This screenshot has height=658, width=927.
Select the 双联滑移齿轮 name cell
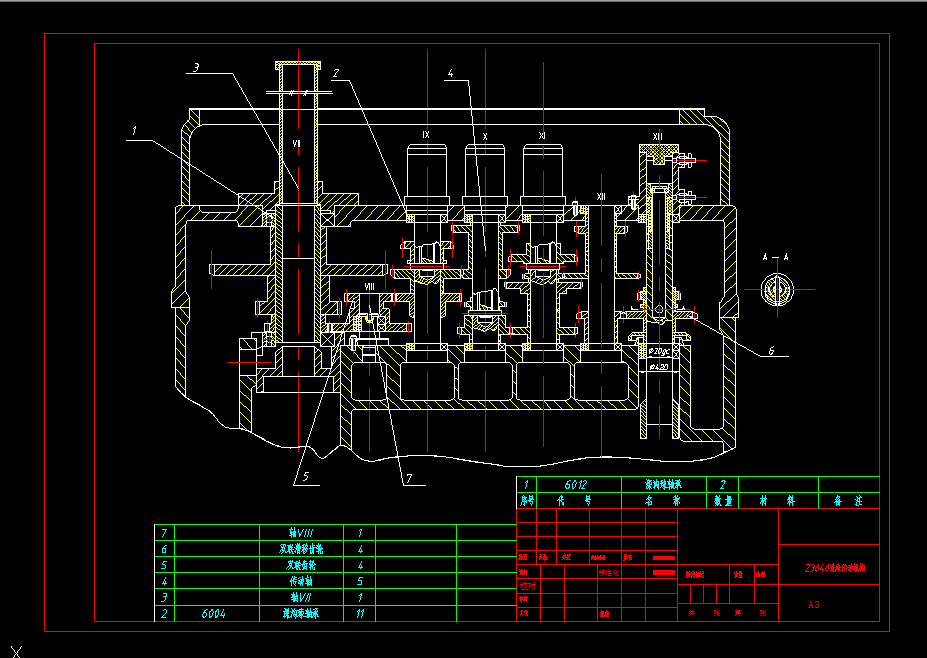point(301,549)
